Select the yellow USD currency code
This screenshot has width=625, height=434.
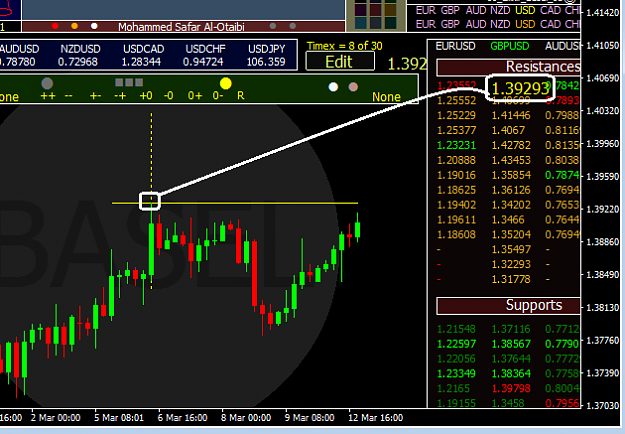(x=525, y=10)
